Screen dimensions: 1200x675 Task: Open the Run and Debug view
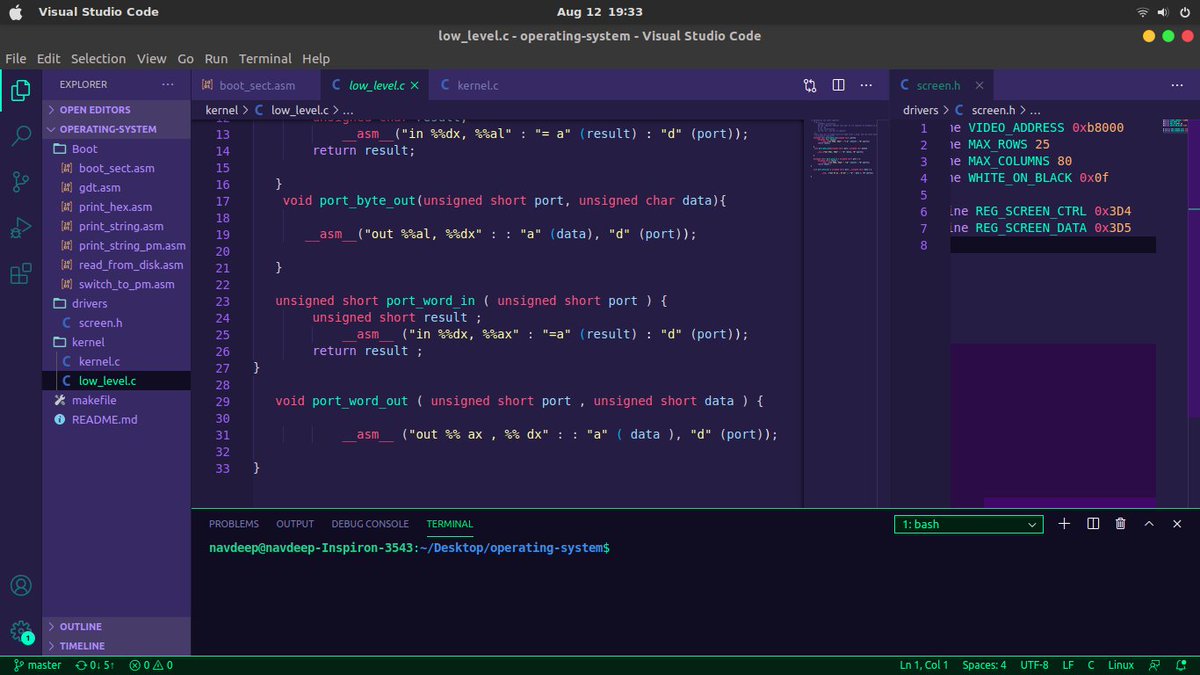21,228
